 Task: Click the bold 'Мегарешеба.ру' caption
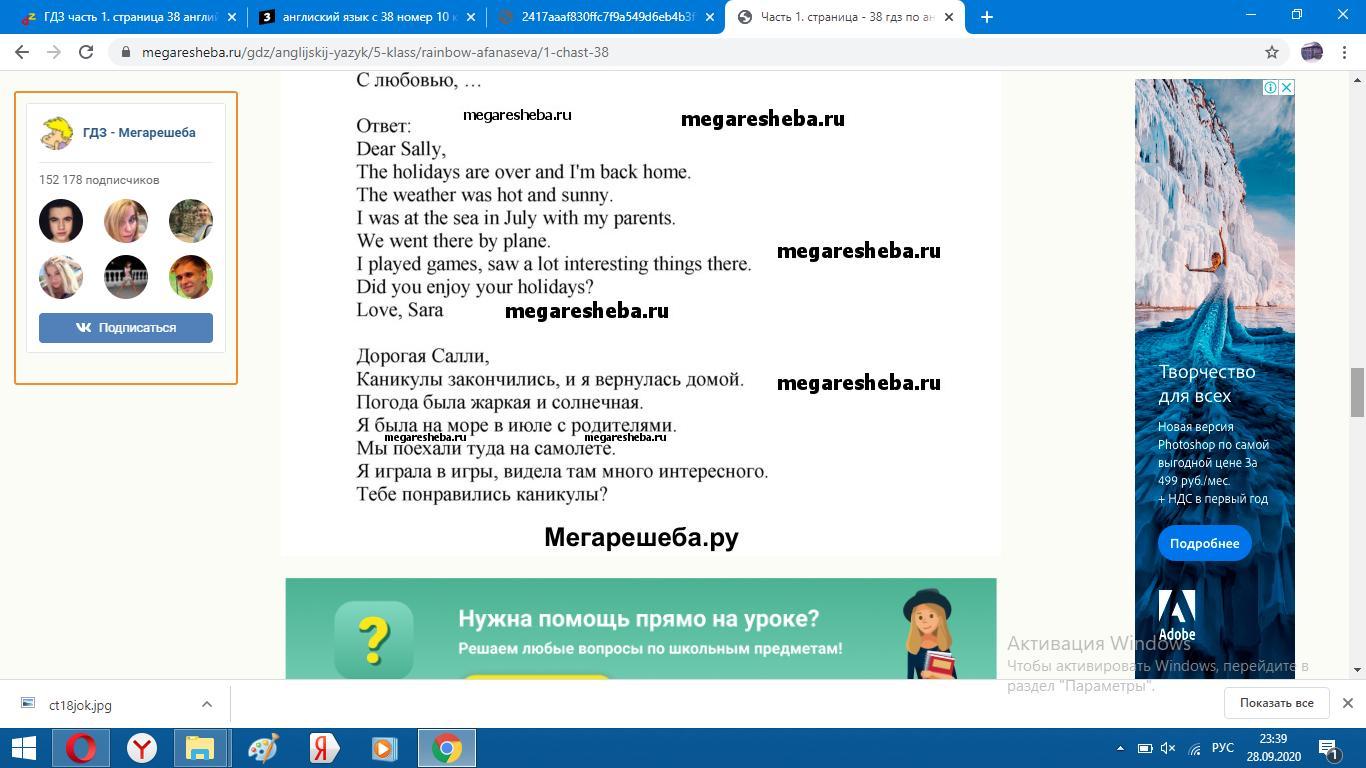[641, 537]
